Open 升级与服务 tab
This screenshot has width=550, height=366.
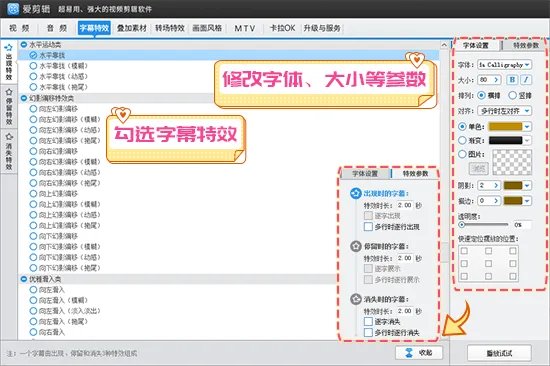coord(322,28)
